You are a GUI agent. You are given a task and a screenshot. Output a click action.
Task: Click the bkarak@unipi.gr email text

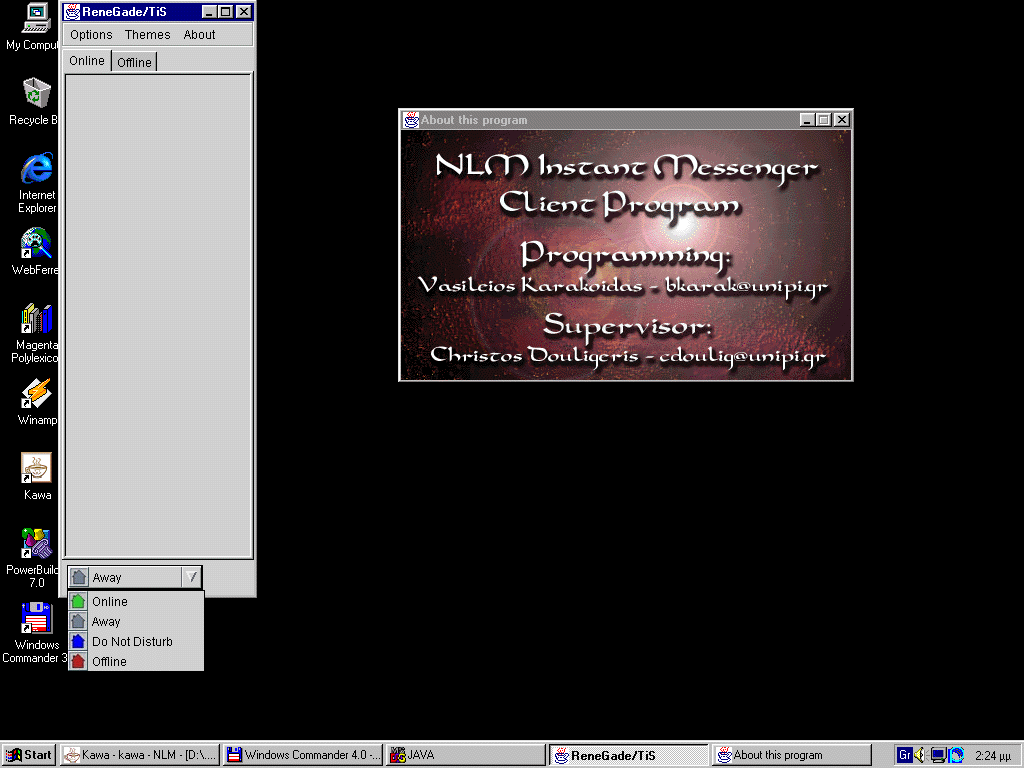click(x=746, y=287)
